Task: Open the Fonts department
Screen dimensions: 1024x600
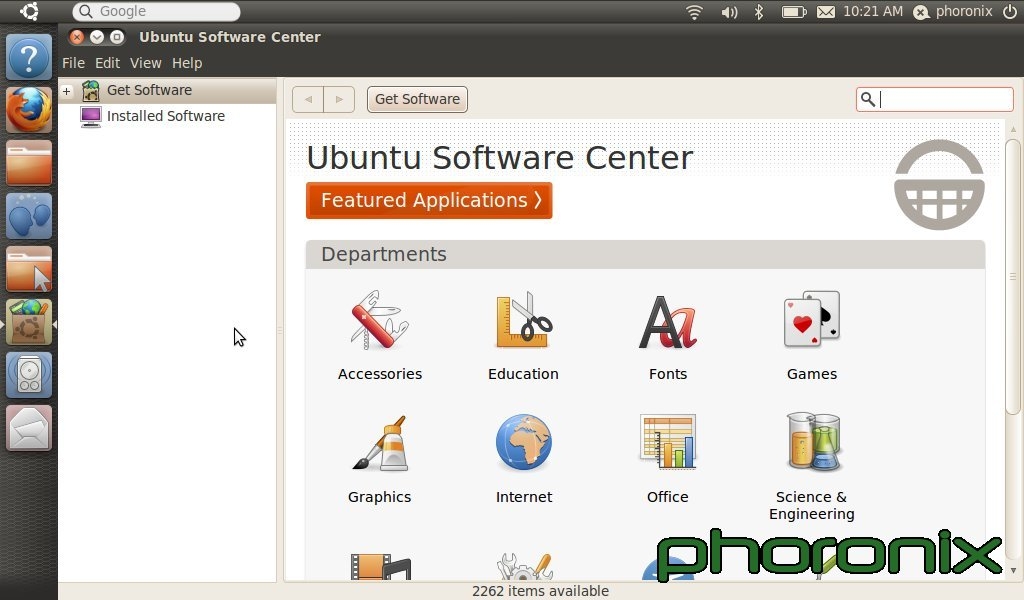Action: [667, 336]
